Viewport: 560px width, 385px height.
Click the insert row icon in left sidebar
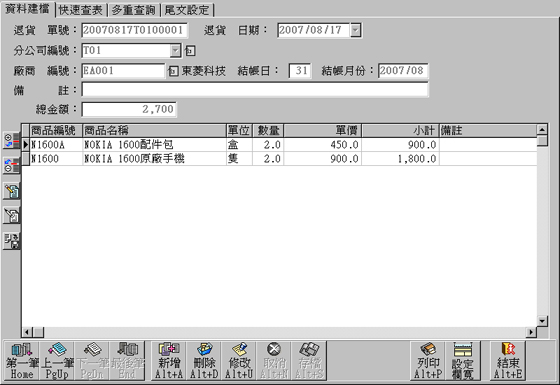pyautogui.click(x=11, y=141)
